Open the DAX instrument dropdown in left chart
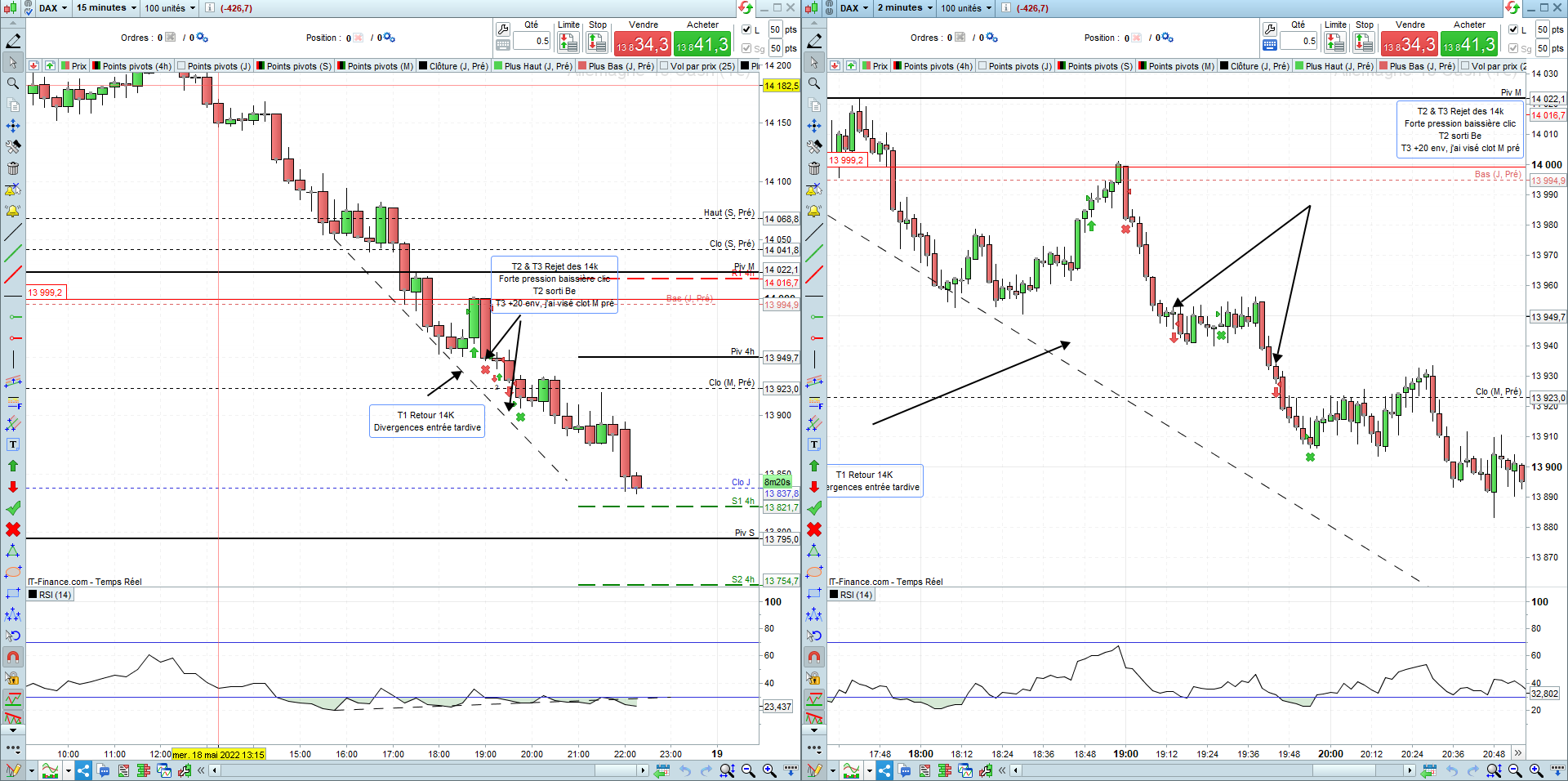Image resolution: width=1568 pixels, height=781 pixels. [x=52, y=8]
